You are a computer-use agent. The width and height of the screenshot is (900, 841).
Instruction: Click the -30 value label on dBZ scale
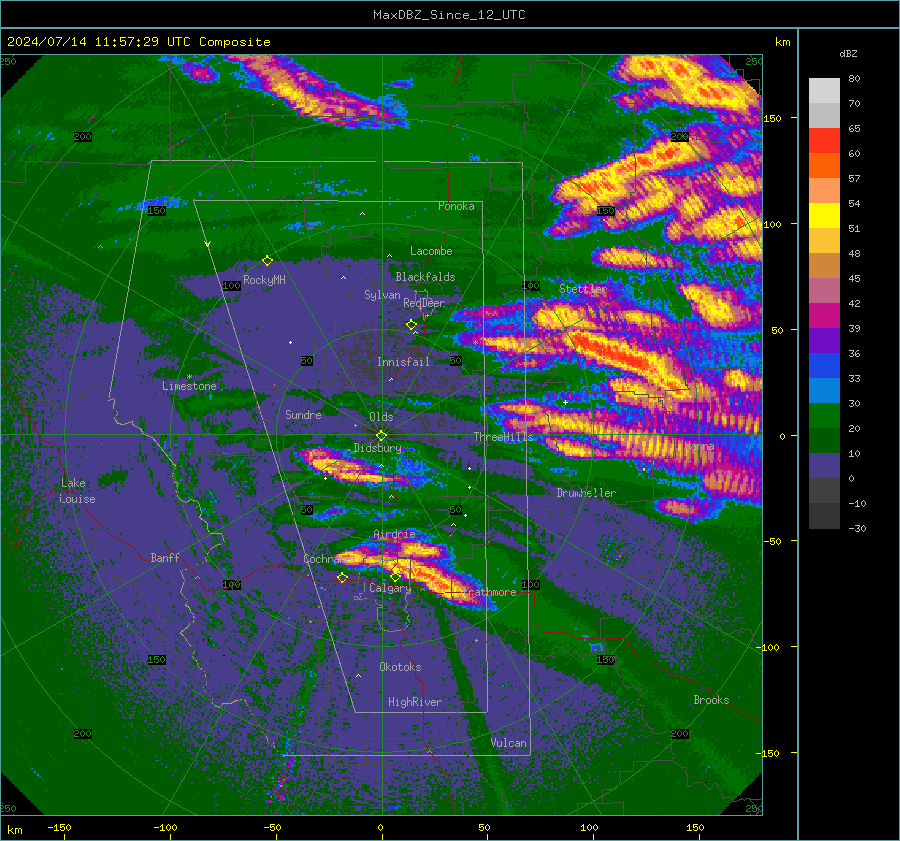pos(857,528)
